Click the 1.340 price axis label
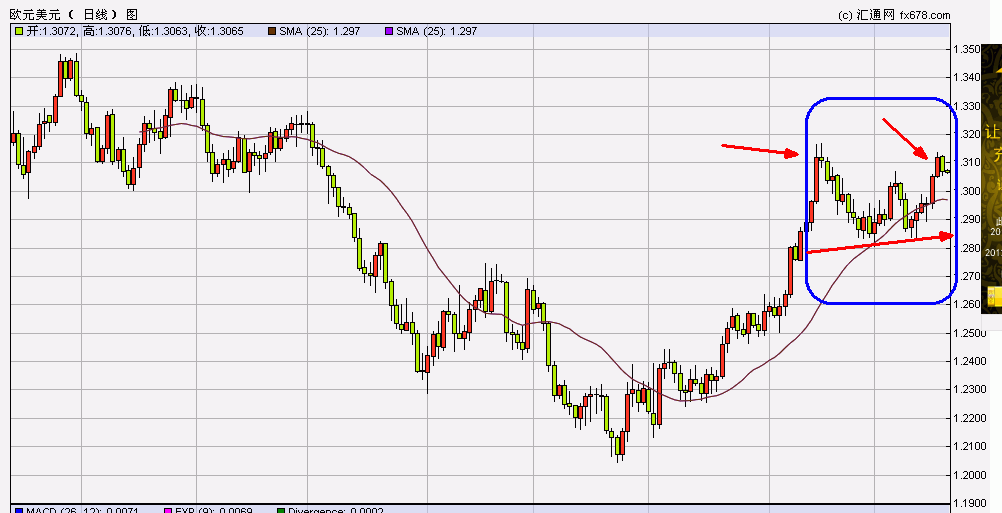1002x513 pixels. click(x=966, y=77)
